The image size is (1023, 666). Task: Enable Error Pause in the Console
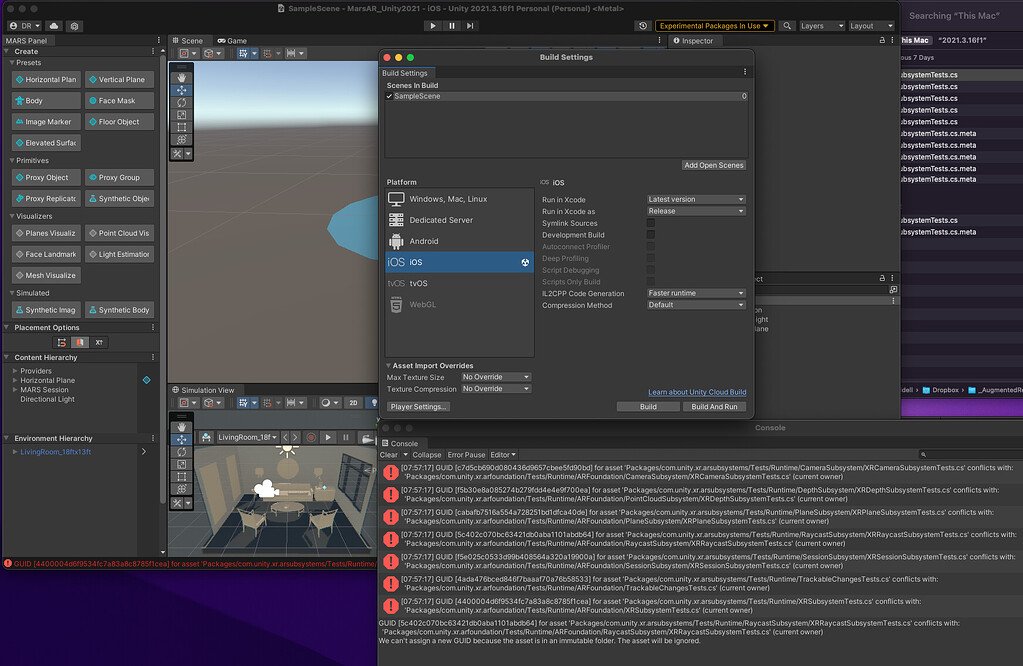point(465,454)
